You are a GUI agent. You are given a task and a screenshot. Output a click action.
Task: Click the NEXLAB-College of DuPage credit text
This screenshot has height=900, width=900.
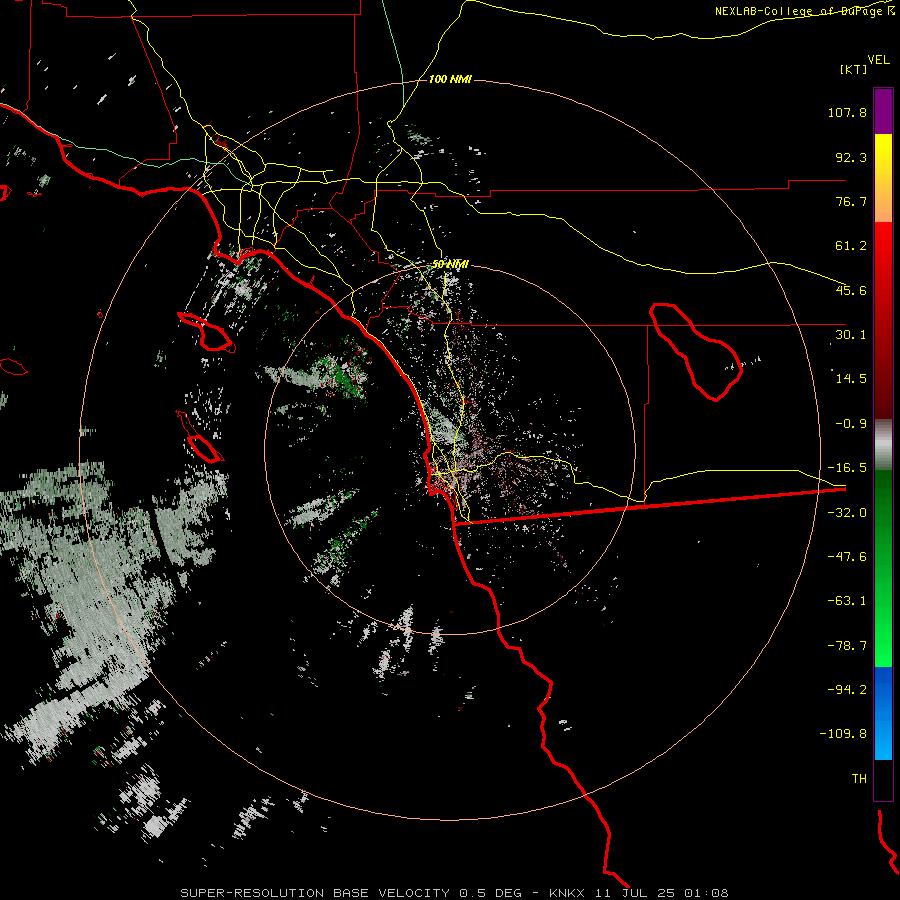pos(804,11)
